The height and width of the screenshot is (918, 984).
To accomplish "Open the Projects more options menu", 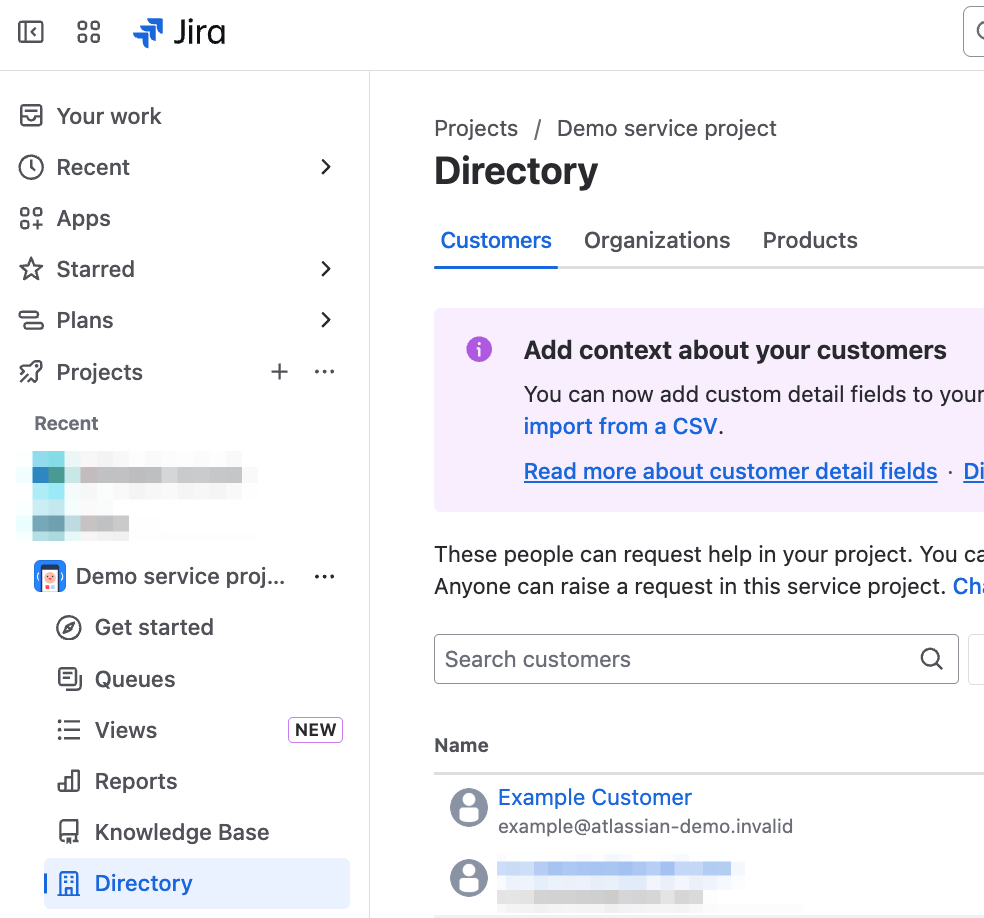I will pyautogui.click(x=324, y=371).
